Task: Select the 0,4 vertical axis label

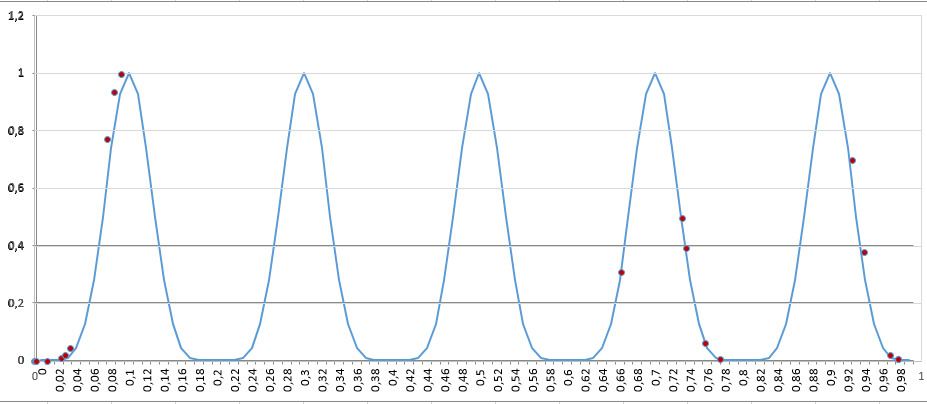Action: click(16, 246)
